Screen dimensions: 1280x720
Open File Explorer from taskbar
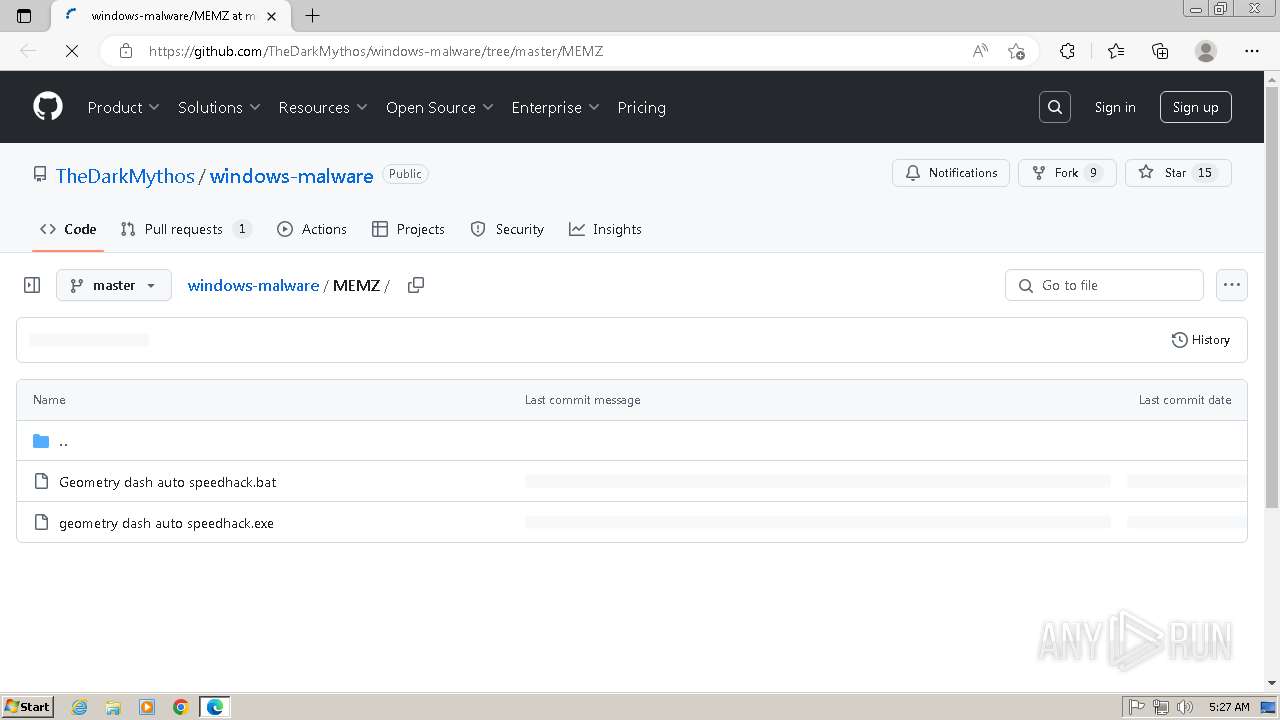click(x=113, y=707)
